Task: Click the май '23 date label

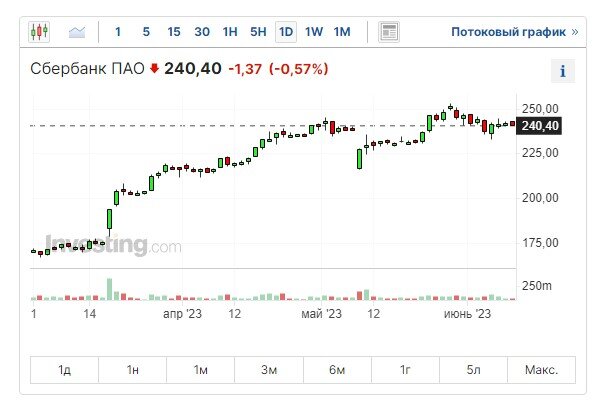Action: (321, 314)
